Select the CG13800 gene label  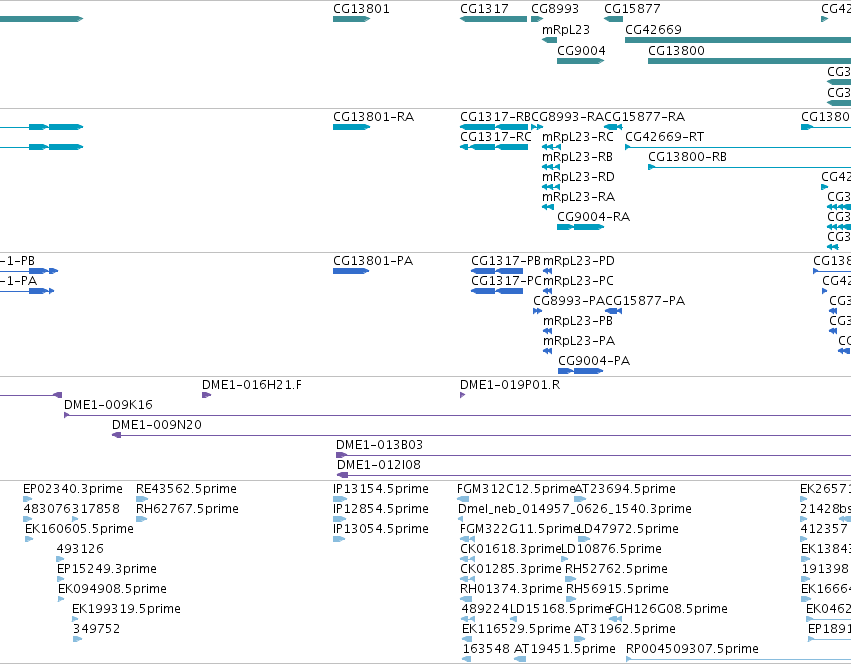(x=676, y=51)
